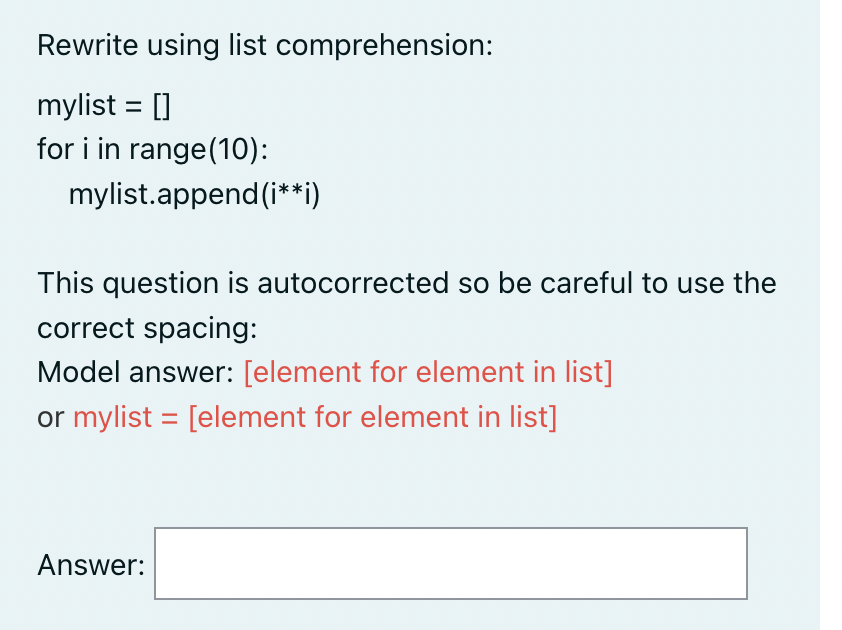Click the red '[element for element in list]' model answer
Screen dimensions: 842x630
pos(428,372)
